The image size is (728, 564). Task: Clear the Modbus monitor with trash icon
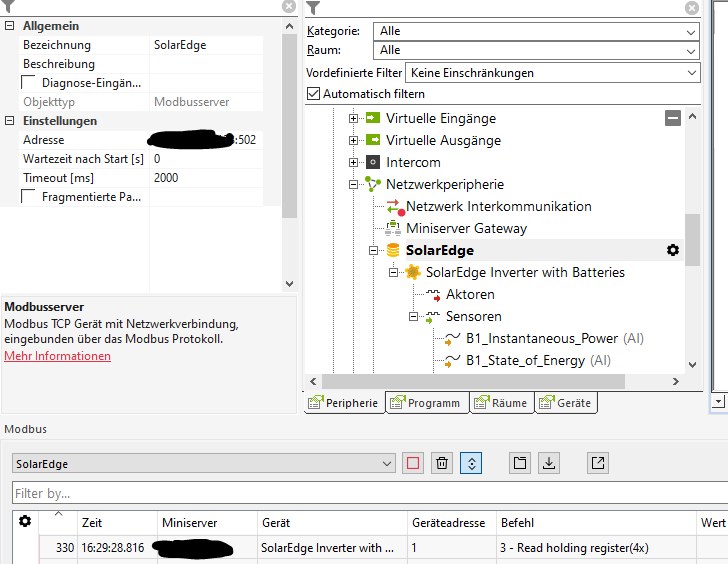tap(442, 463)
